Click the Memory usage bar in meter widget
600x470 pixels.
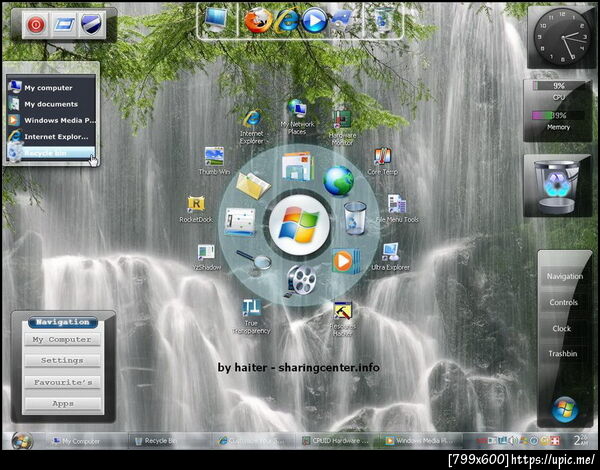558,115
